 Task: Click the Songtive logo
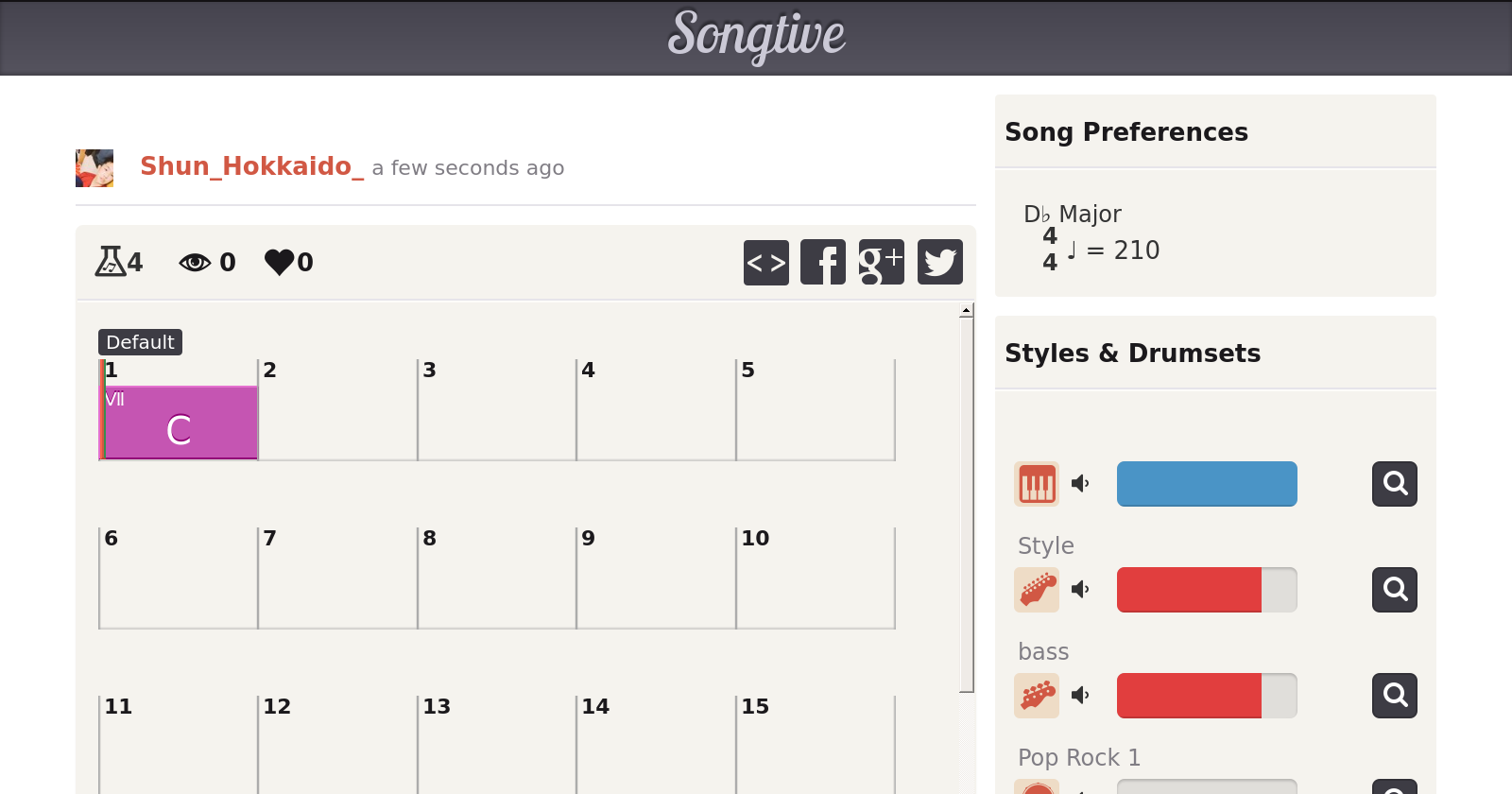click(x=756, y=36)
